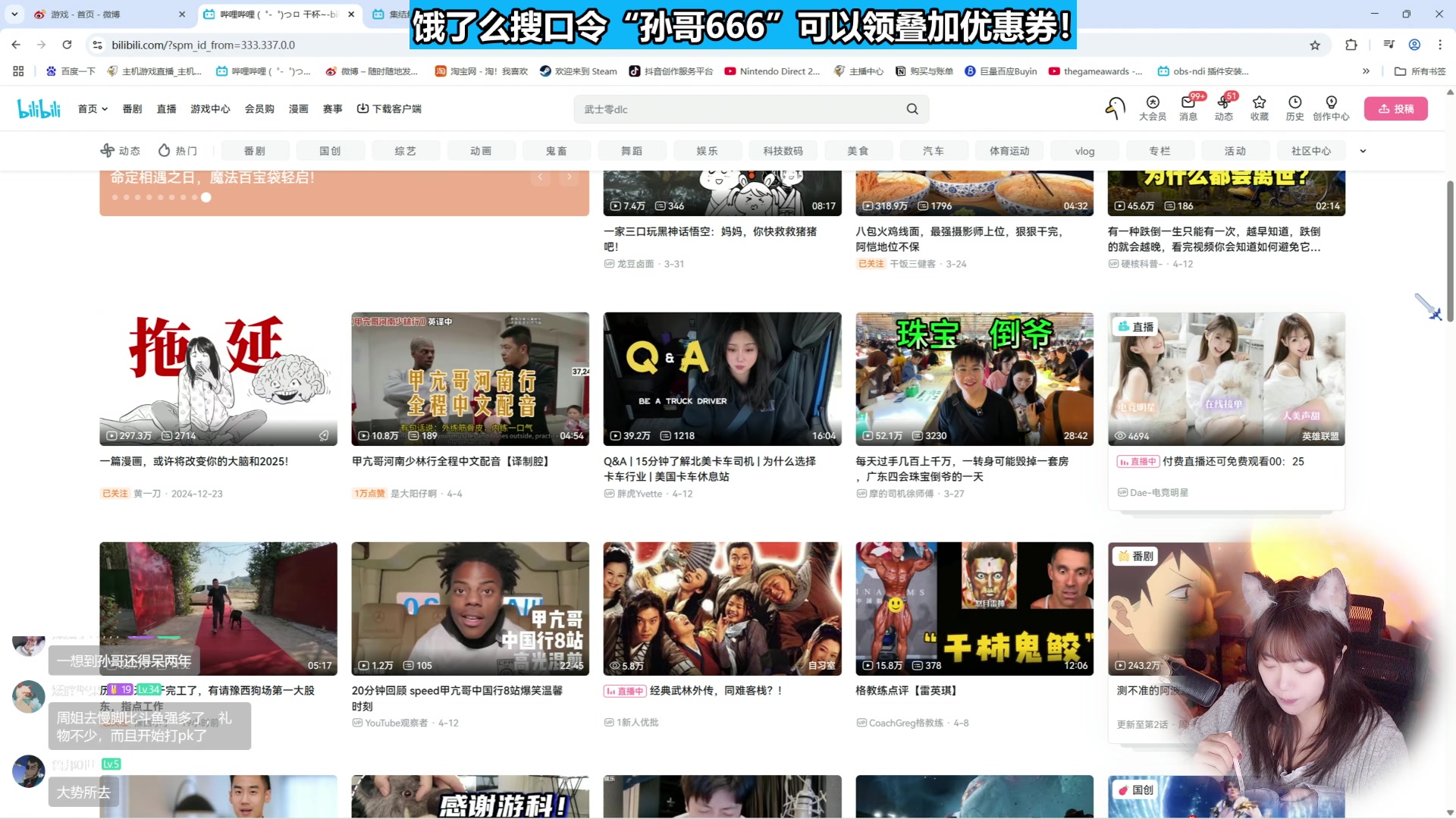Bookmark this page with star icon
Image resolution: width=1456 pixels, height=819 pixels.
(1315, 45)
